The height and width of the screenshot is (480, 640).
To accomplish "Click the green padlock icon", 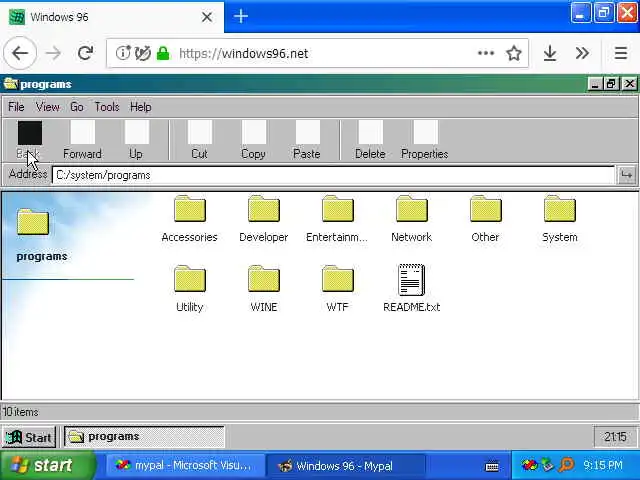I will [163, 53].
